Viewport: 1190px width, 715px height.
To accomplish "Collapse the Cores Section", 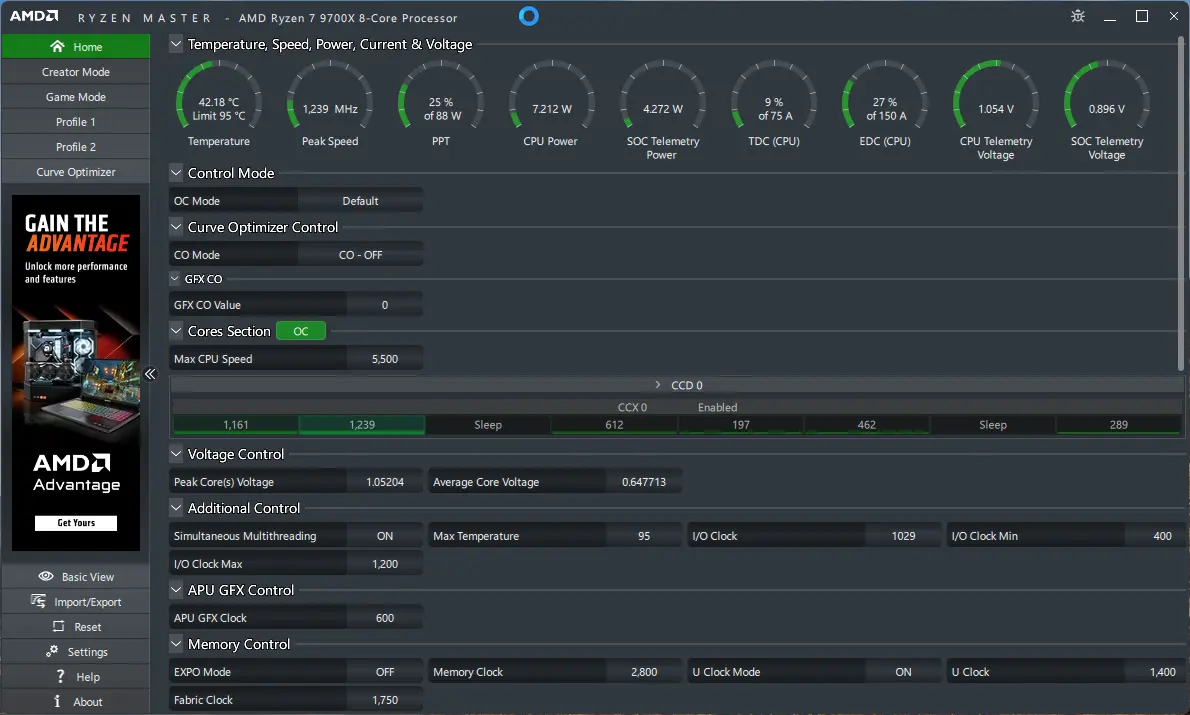I will click(176, 331).
